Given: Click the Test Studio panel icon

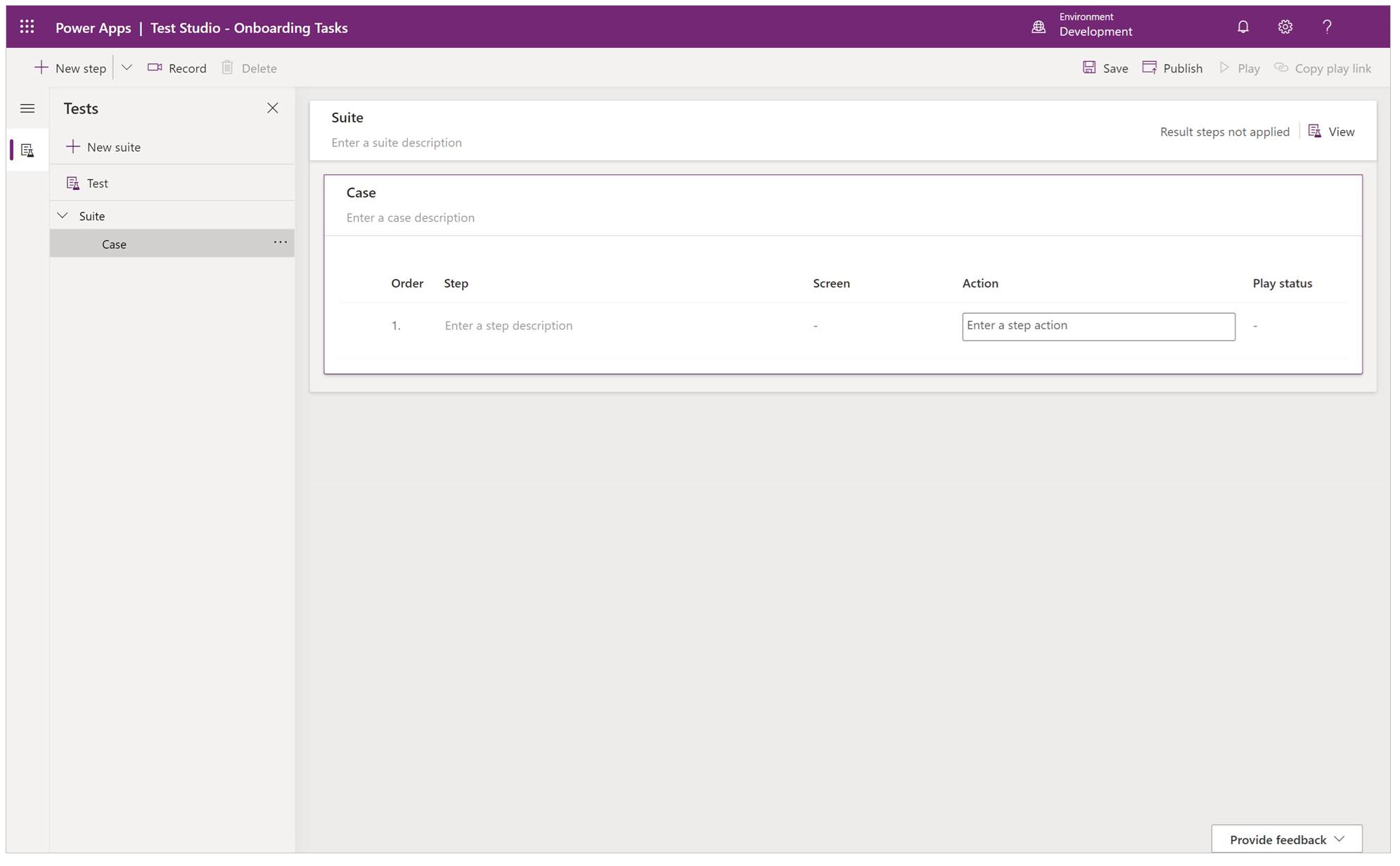Looking at the screenshot, I should pyautogui.click(x=27, y=150).
